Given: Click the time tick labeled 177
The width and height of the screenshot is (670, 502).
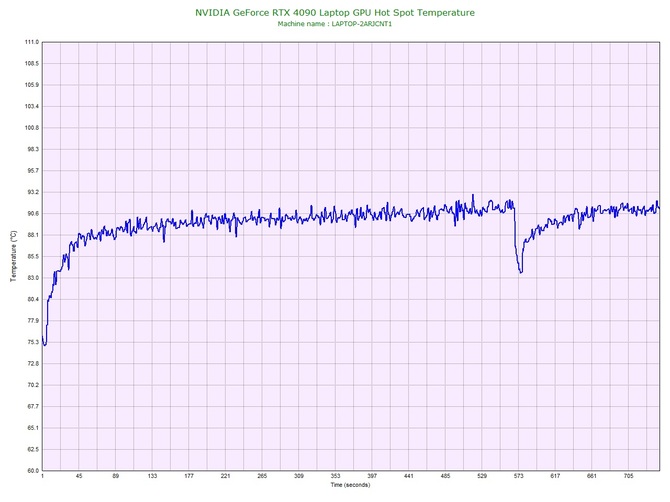Looking at the screenshot, I should [x=189, y=476].
